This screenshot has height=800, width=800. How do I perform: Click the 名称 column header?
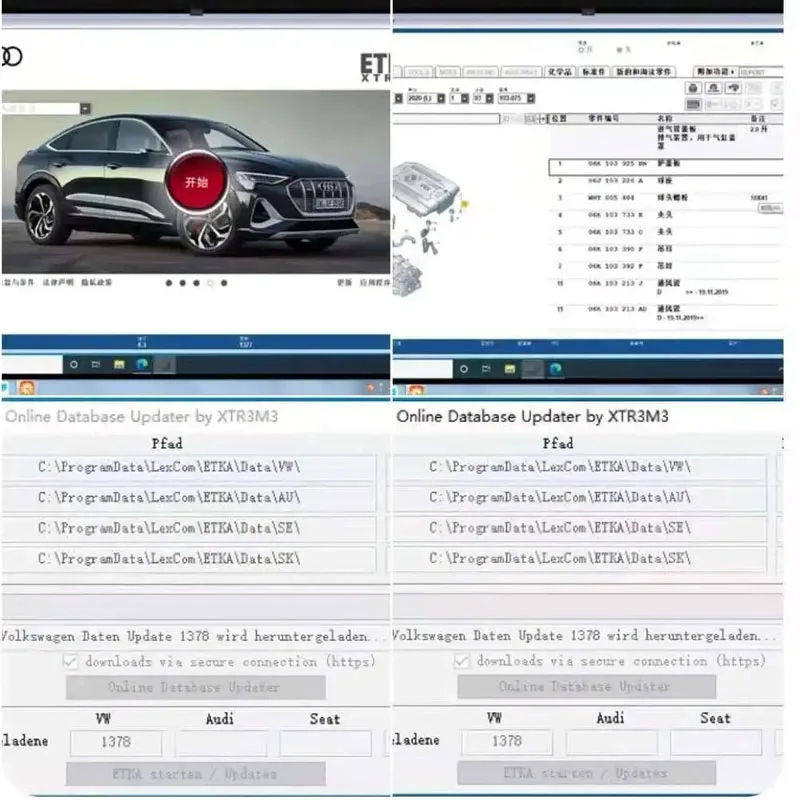[665, 118]
